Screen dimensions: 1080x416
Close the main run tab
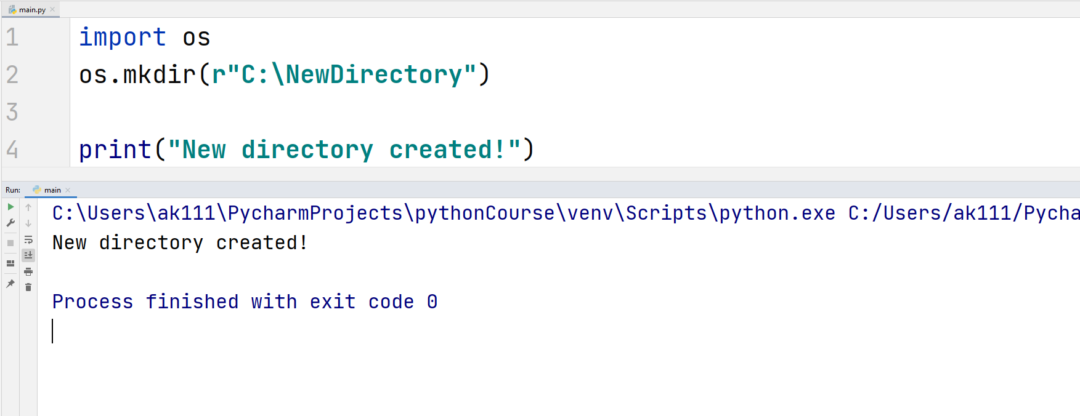coord(68,190)
